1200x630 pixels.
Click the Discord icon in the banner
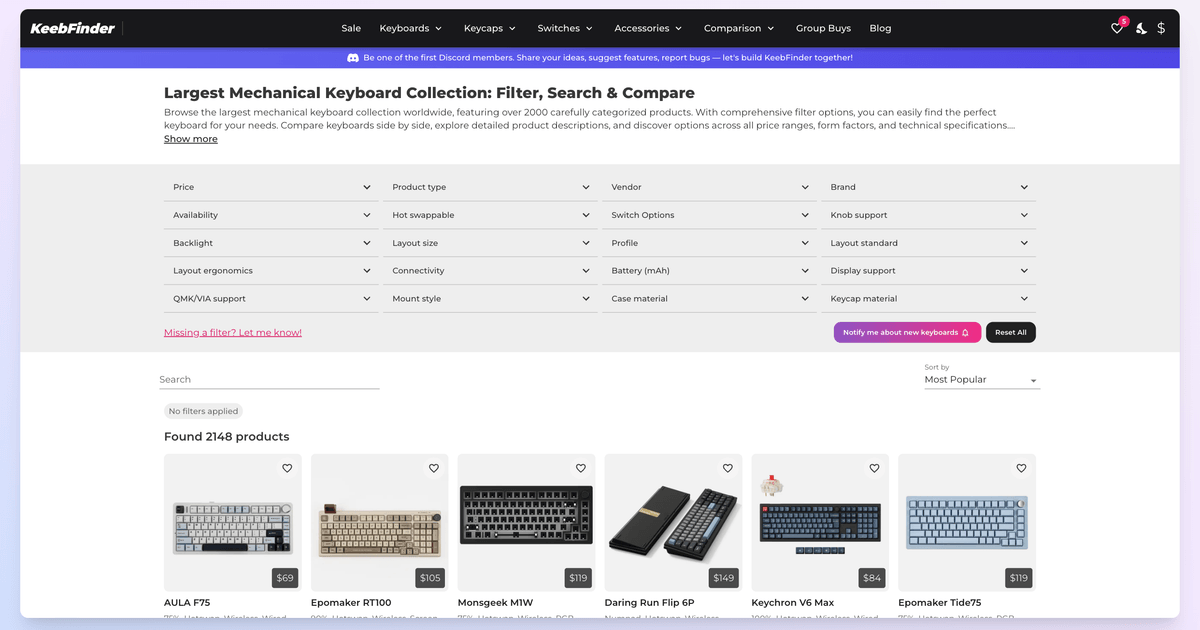coord(353,58)
